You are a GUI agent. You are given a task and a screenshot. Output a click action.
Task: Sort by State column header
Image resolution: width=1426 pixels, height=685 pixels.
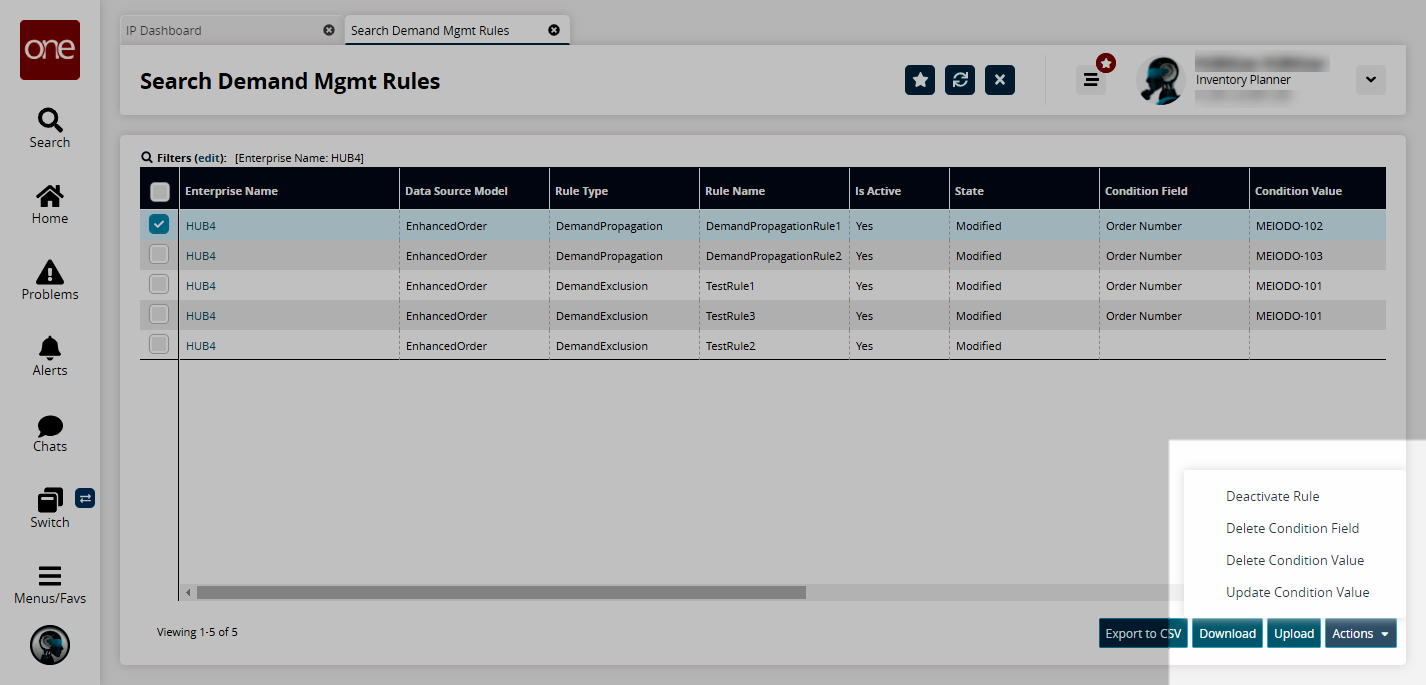tap(1025, 191)
